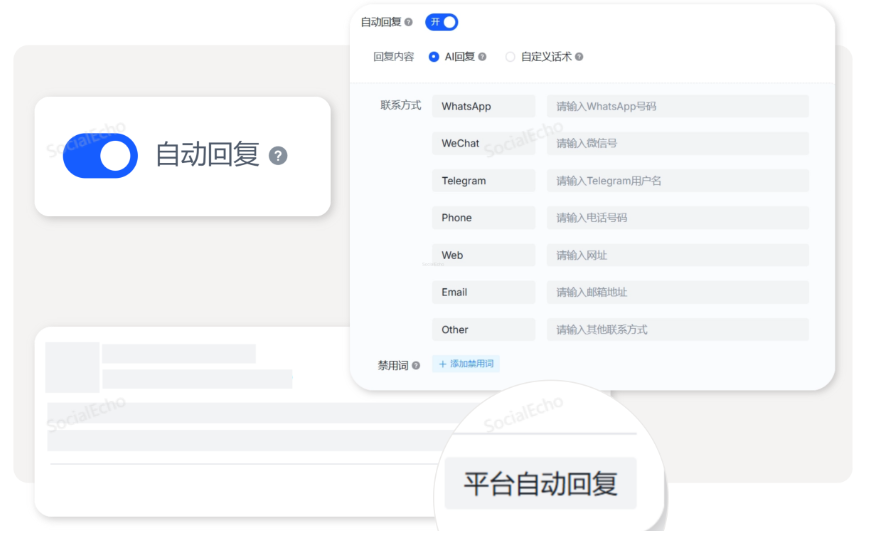The image size is (895, 555).
Task: Focus the 请输入微信号 input field
Action: (678, 143)
